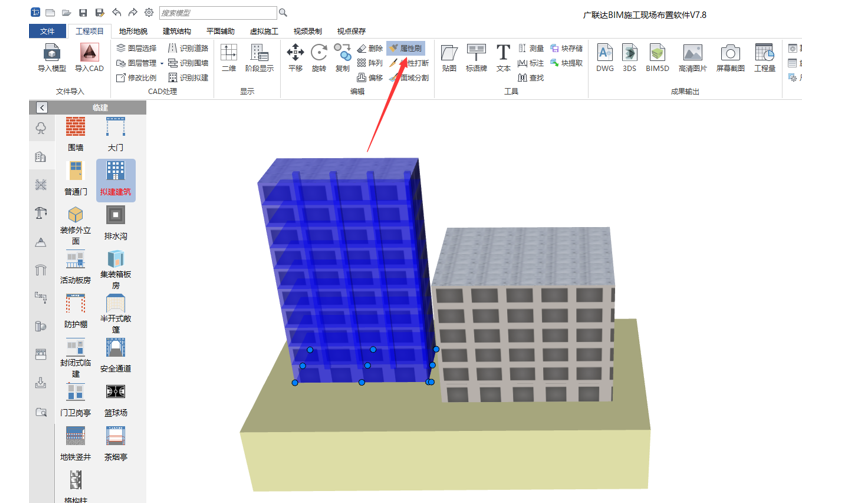Select the 活动板房 prefab house component
Image resolution: width=858 pixels, height=503 pixels.
[x=76, y=267]
